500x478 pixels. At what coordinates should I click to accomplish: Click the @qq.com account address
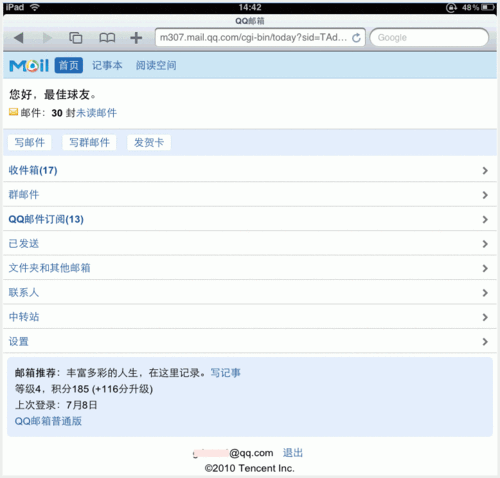(x=233, y=453)
